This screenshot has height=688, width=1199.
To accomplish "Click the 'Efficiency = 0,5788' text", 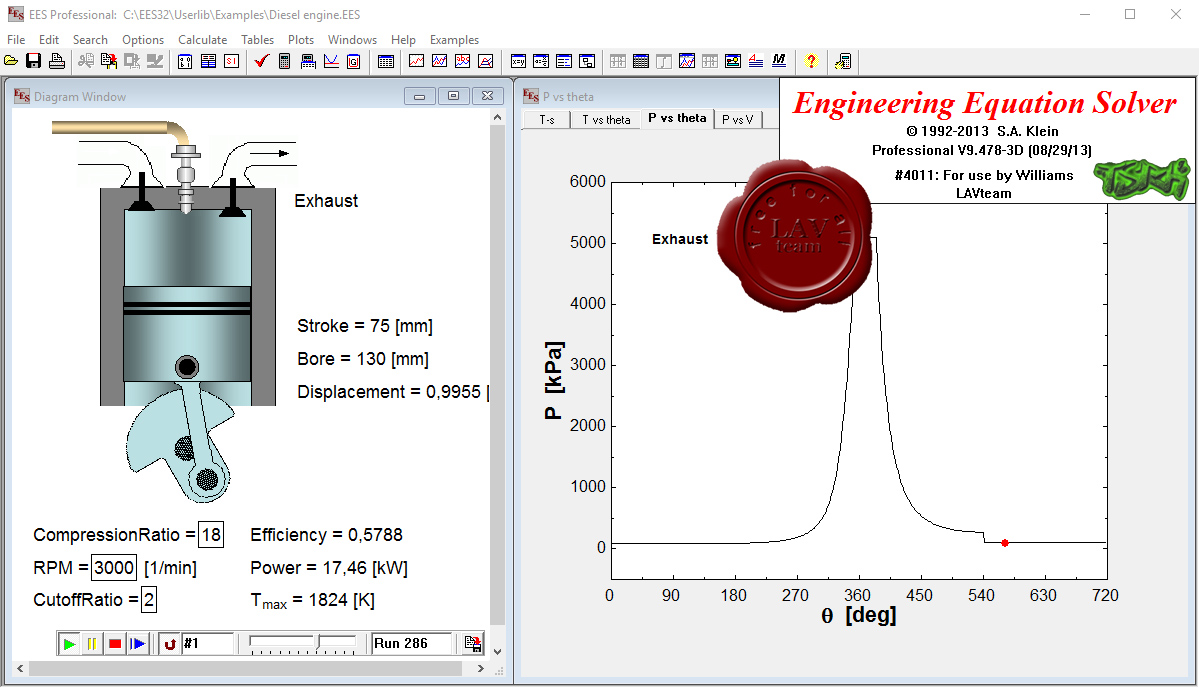I will click(327, 534).
